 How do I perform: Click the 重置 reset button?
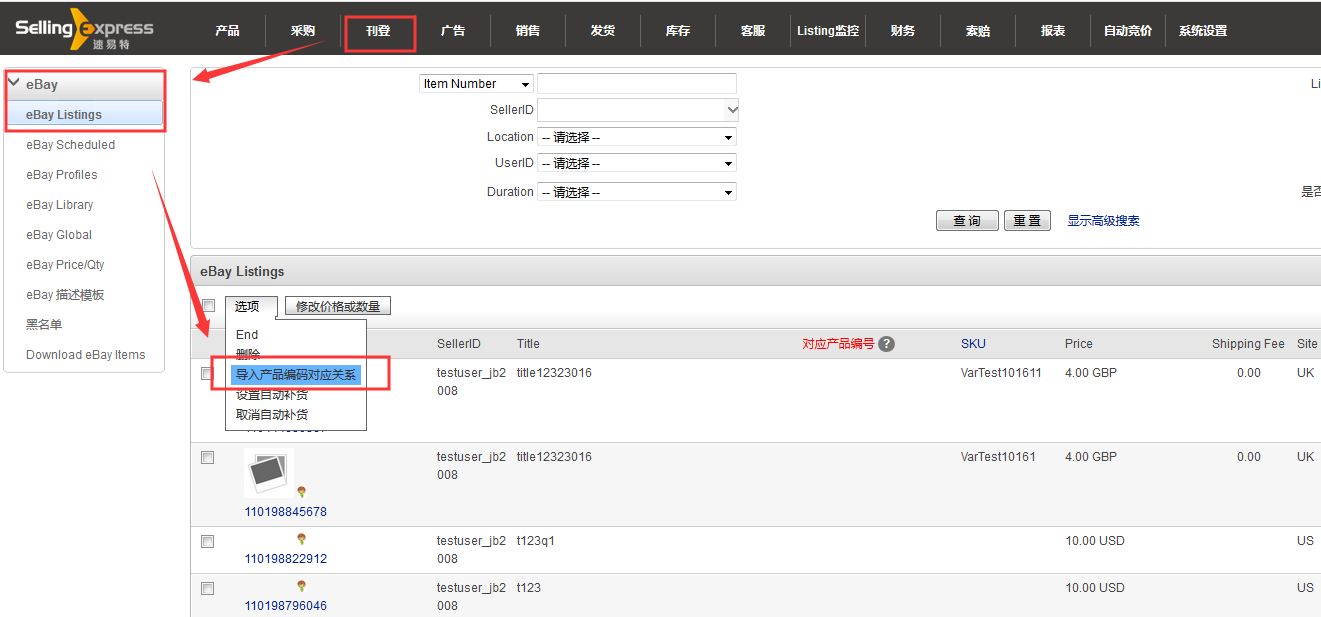pyautogui.click(x=1027, y=221)
